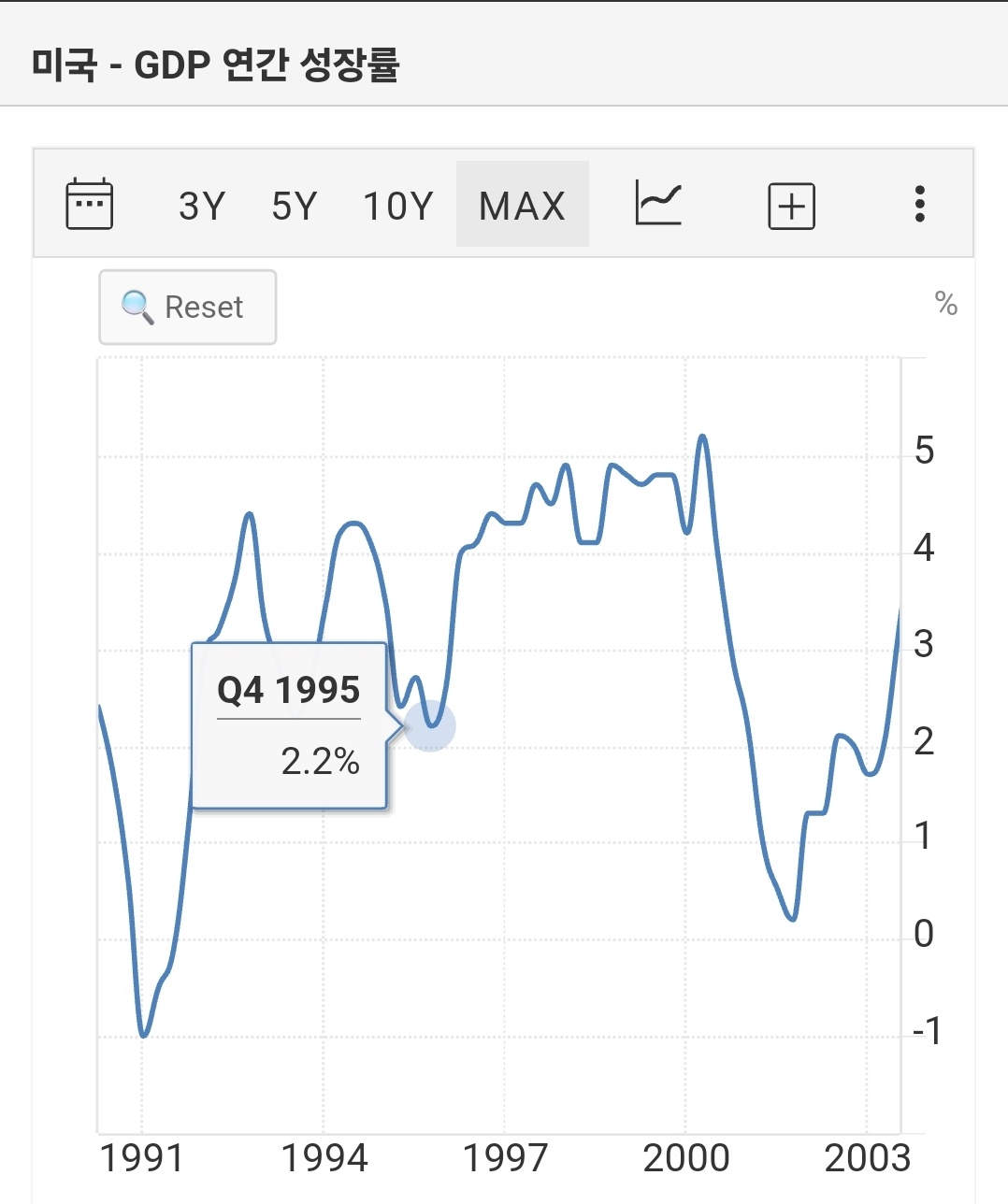Select the 5Y time range
This screenshot has width=1008, height=1204.
295,206
